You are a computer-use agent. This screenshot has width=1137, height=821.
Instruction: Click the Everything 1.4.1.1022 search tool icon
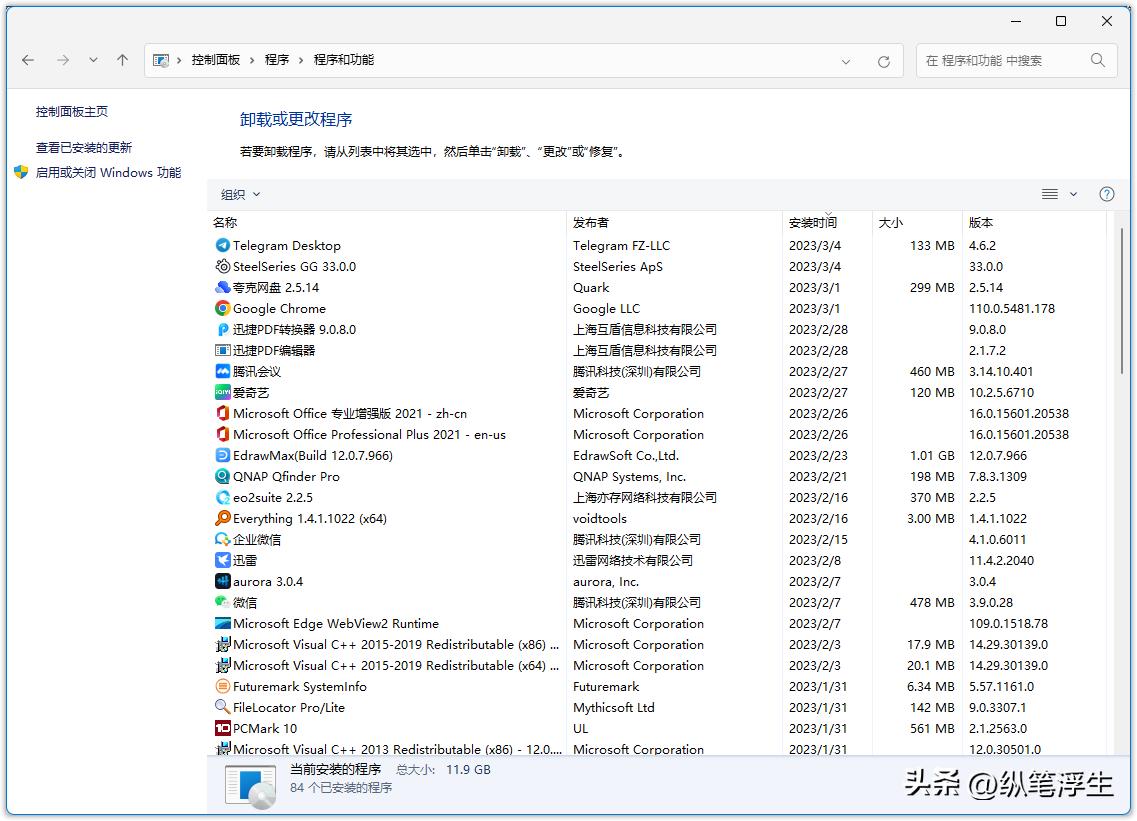pos(222,518)
